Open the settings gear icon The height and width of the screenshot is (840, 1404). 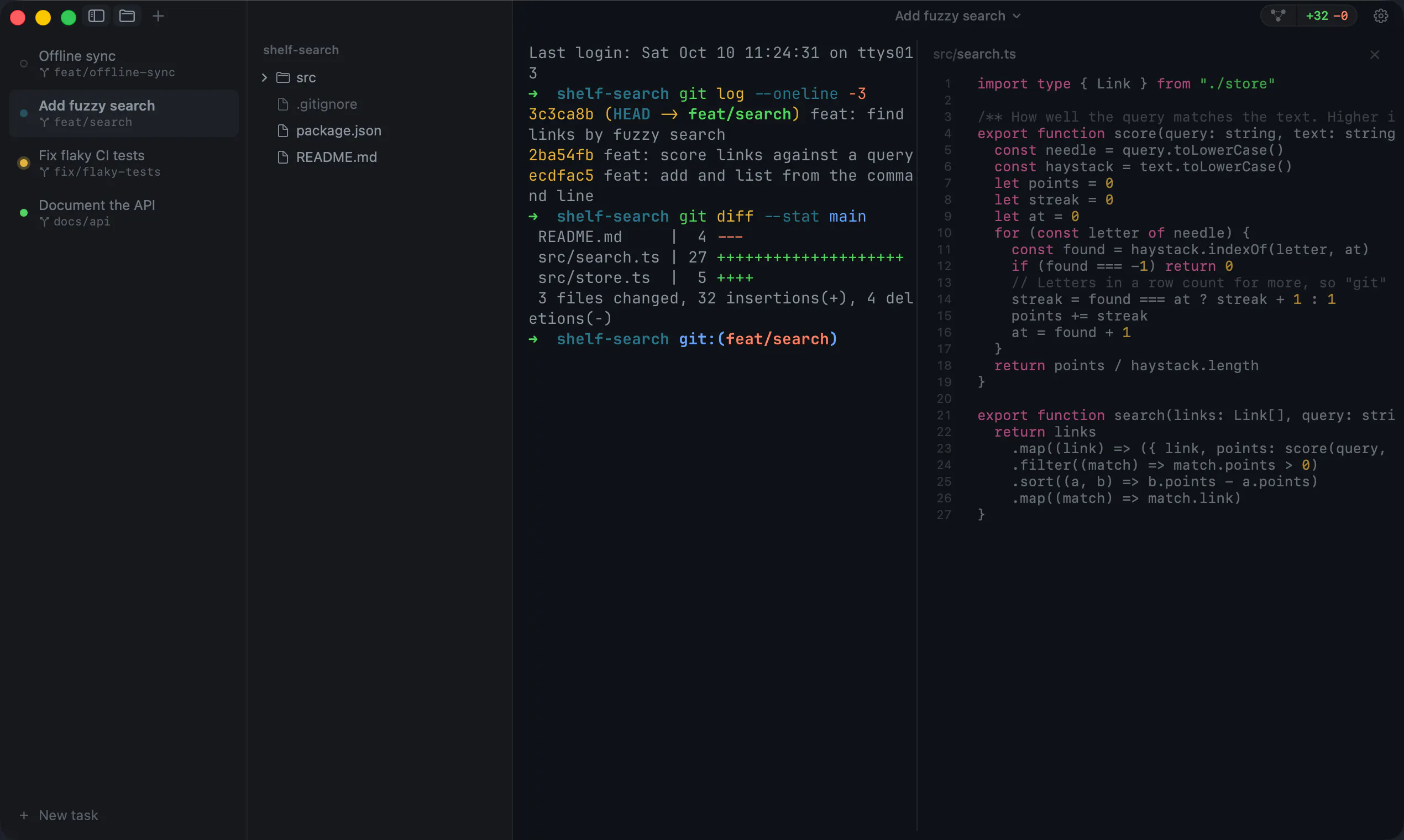pyautogui.click(x=1381, y=16)
